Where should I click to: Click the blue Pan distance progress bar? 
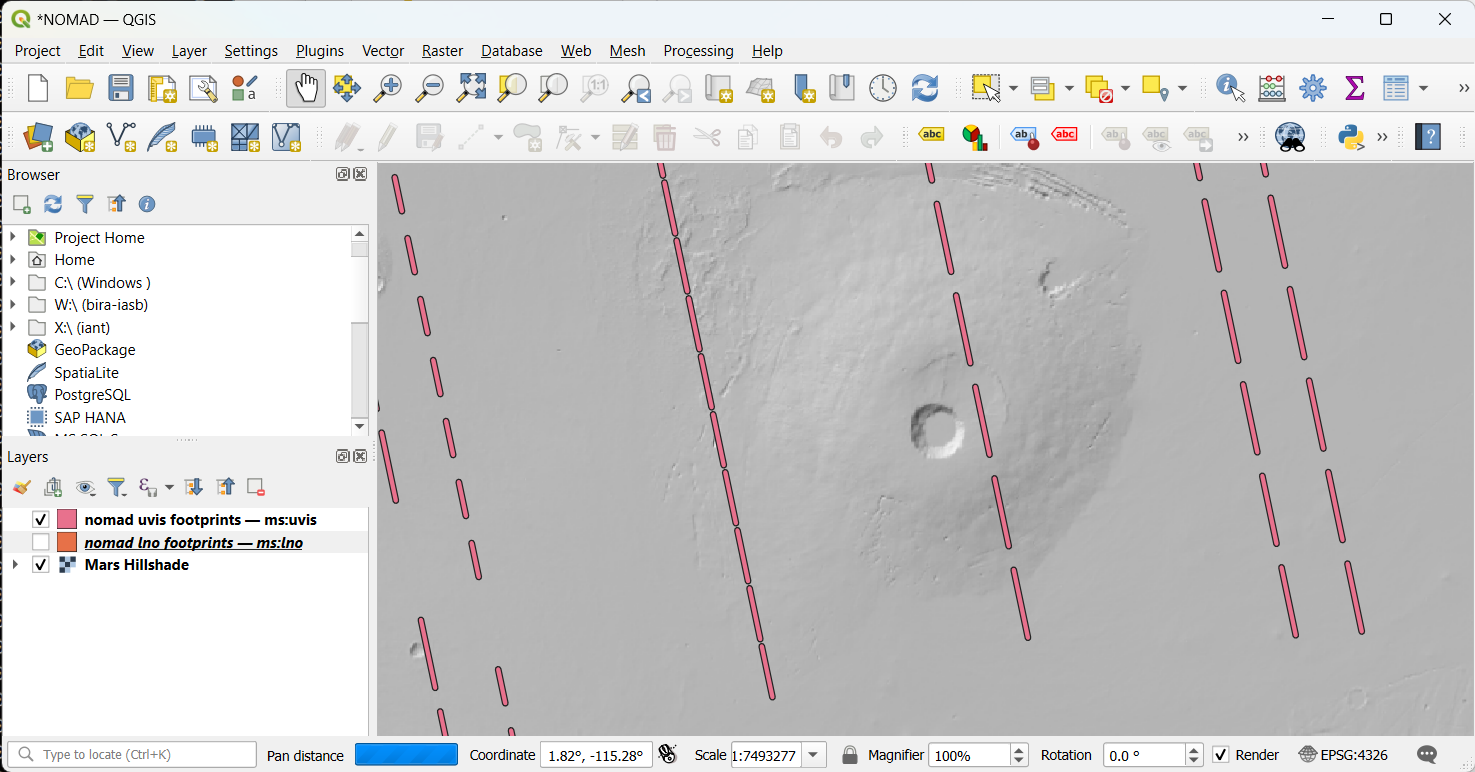tap(406, 754)
